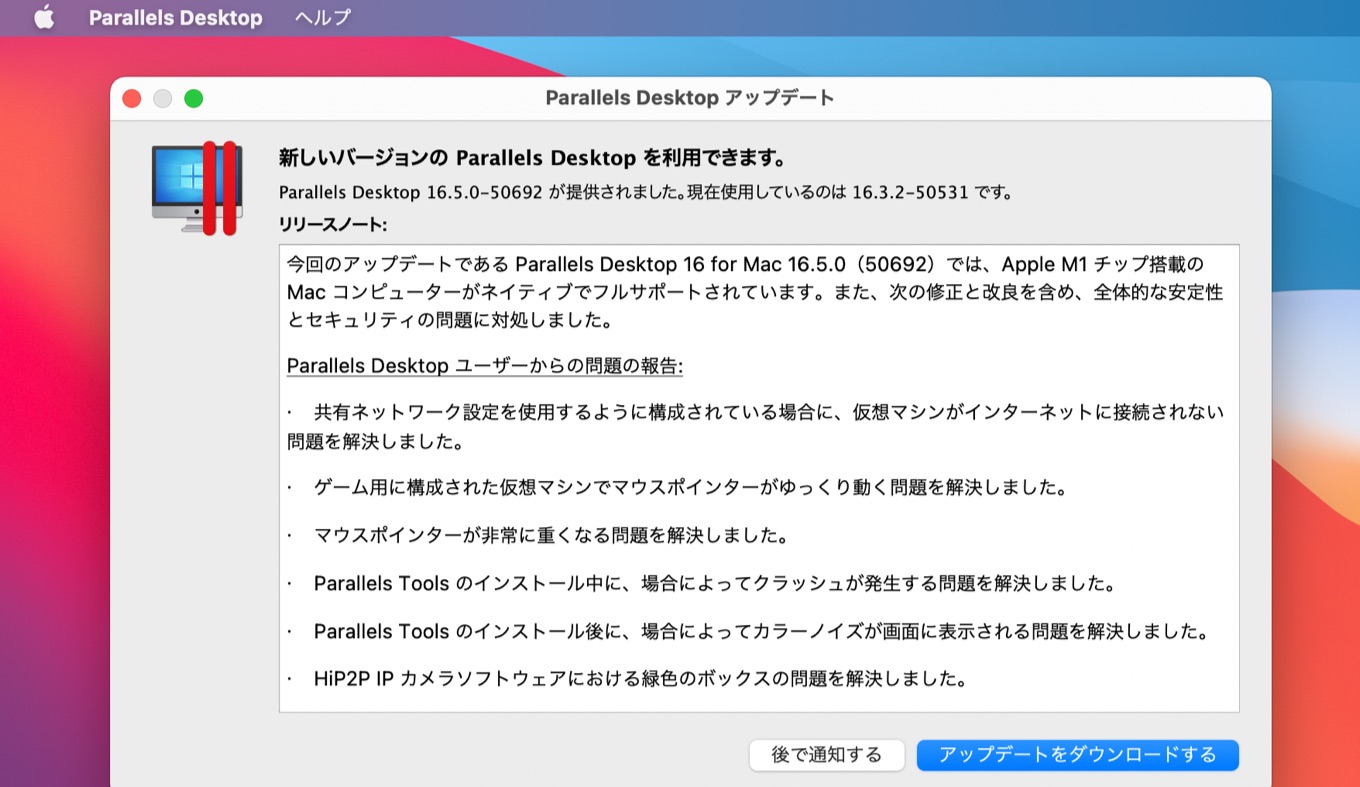Image resolution: width=1360 pixels, height=787 pixels.
Task: Click the Parallels Desktop アップデート window title
Action: tap(690, 98)
